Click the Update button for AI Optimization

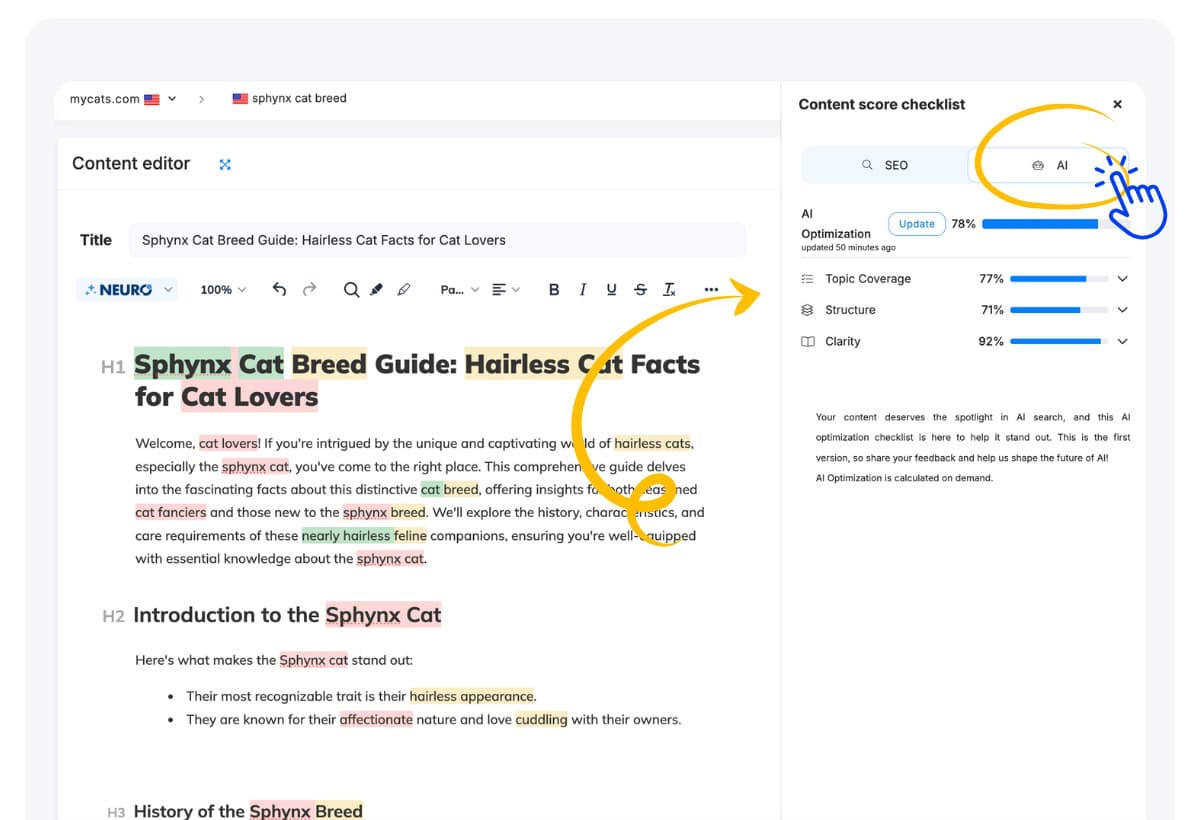[x=916, y=224]
